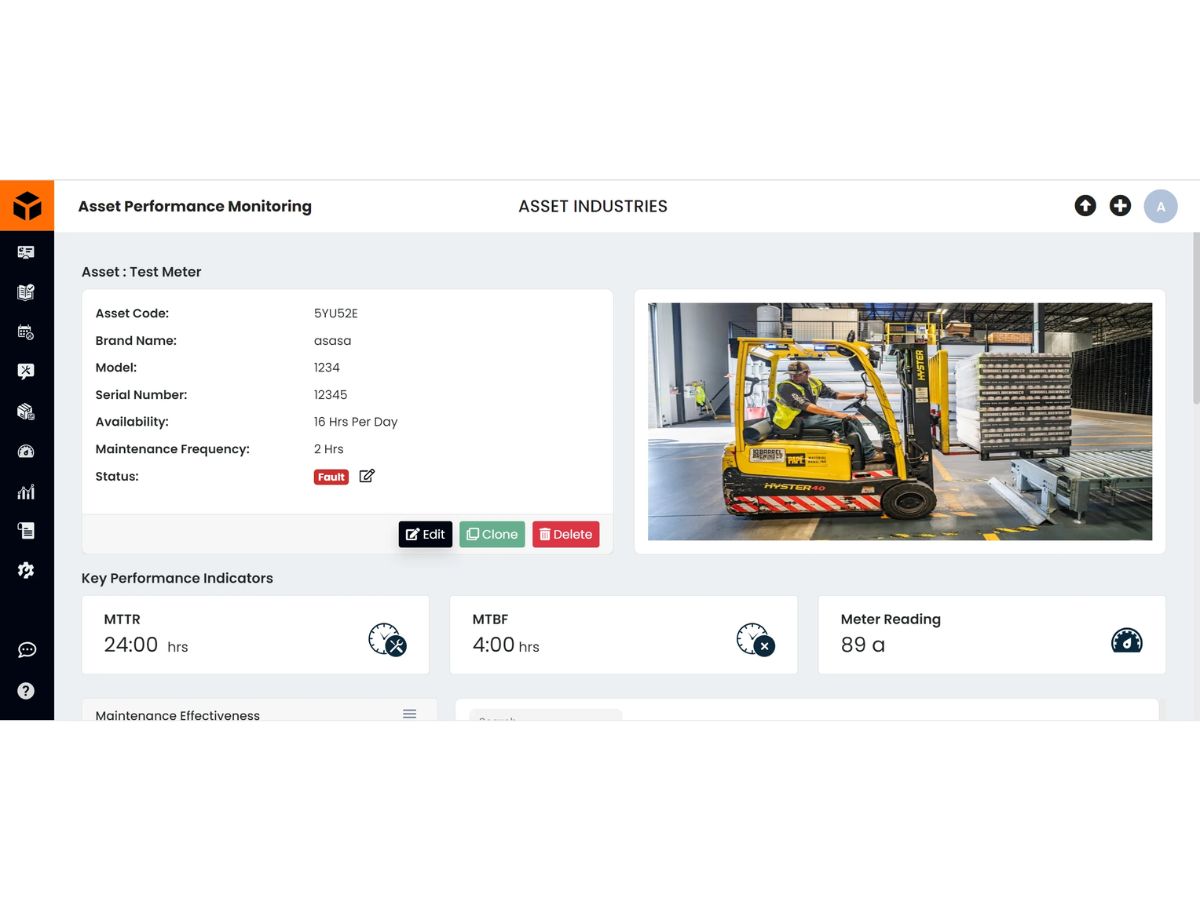Click the Meter Reading gauge icon

pos(1127,640)
